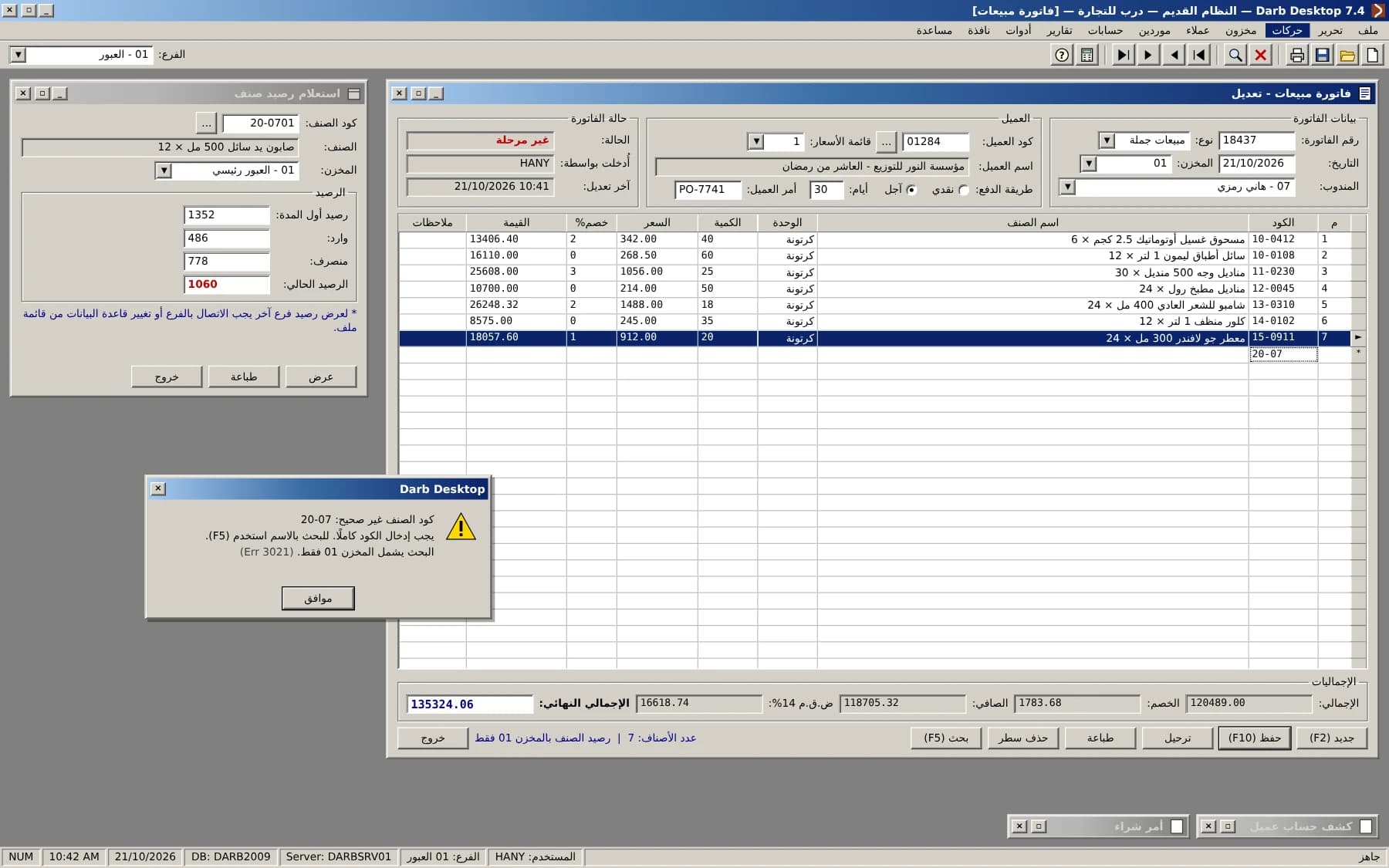Click عرض button in stock inquiry window
Screen dimensions: 1389x868
(321, 377)
